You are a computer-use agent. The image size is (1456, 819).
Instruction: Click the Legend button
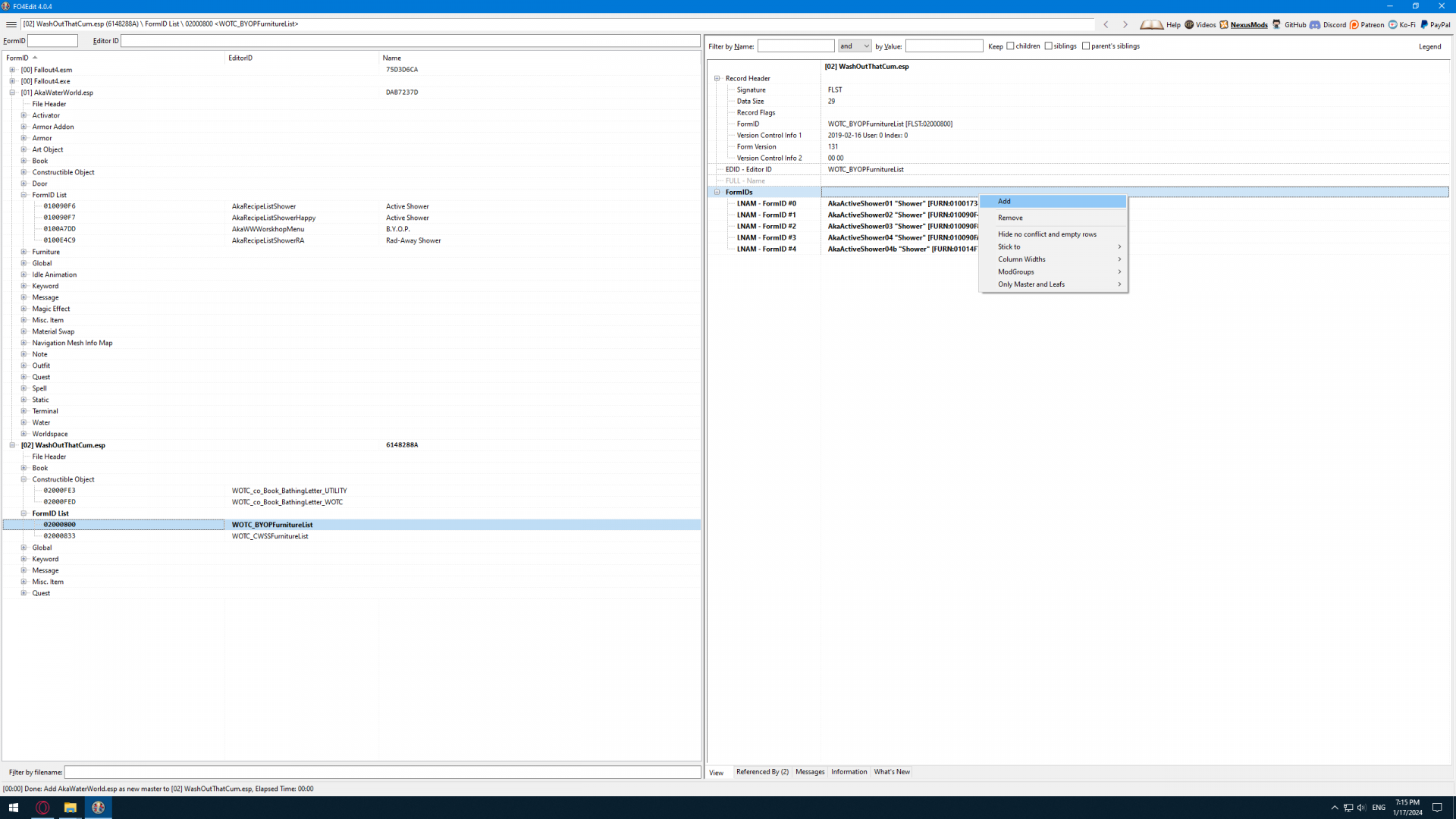coord(1429,46)
